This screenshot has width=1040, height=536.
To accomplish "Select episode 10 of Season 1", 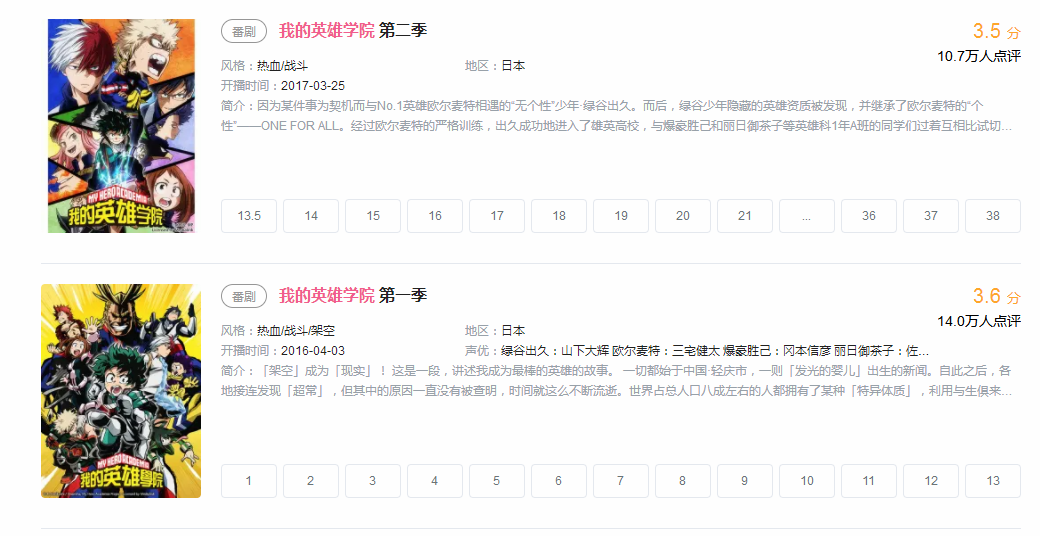I will point(807,481).
